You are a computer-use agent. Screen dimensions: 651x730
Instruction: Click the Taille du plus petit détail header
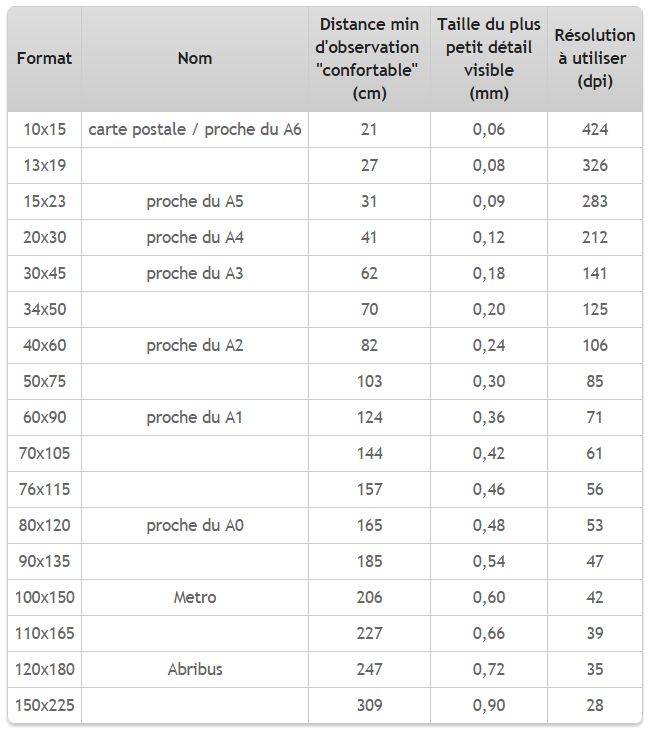tap(488, 59)
